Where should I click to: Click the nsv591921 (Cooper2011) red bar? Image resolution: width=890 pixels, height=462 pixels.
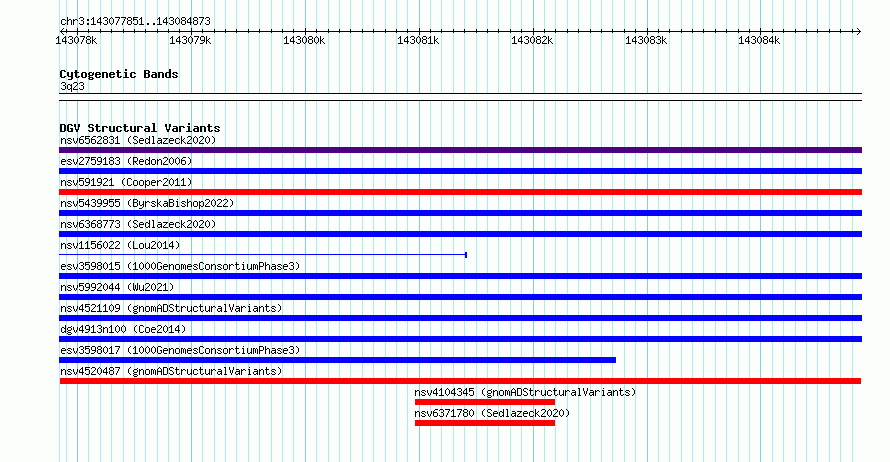pos(460,192)
